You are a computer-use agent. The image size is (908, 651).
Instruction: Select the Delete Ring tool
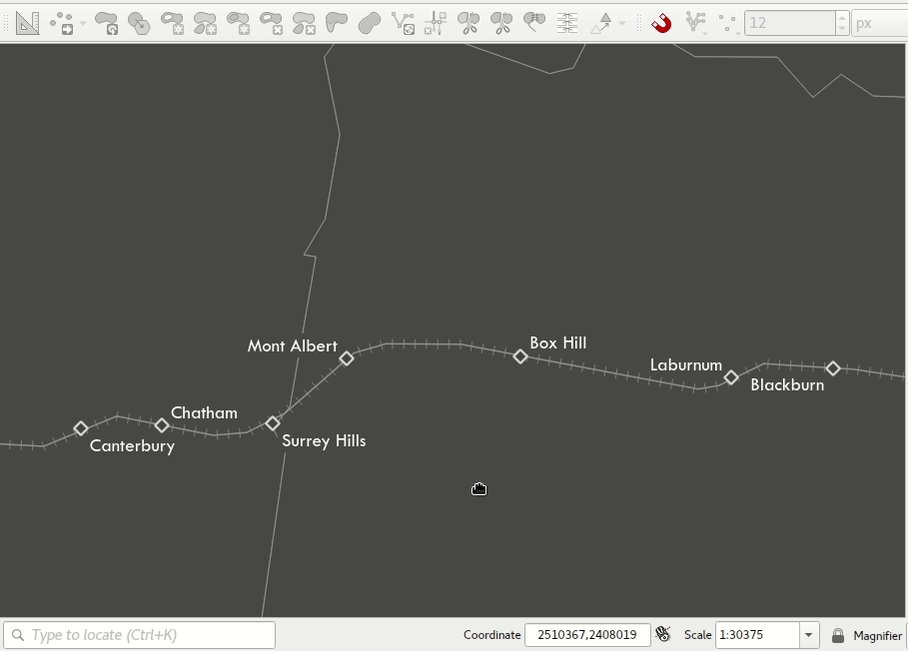point(271,23)
